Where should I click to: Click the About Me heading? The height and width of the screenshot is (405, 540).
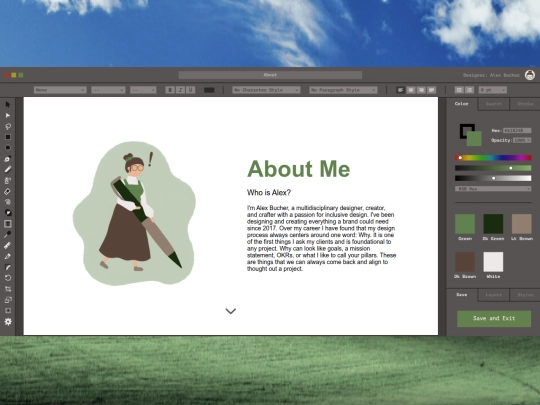[x=299, y=169]
